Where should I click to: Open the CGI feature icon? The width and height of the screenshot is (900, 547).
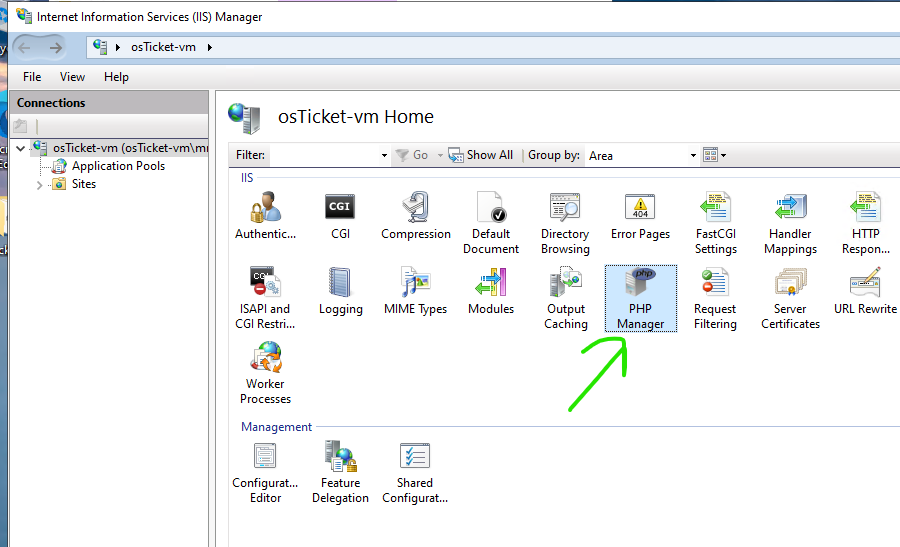(x=340, y=215)
